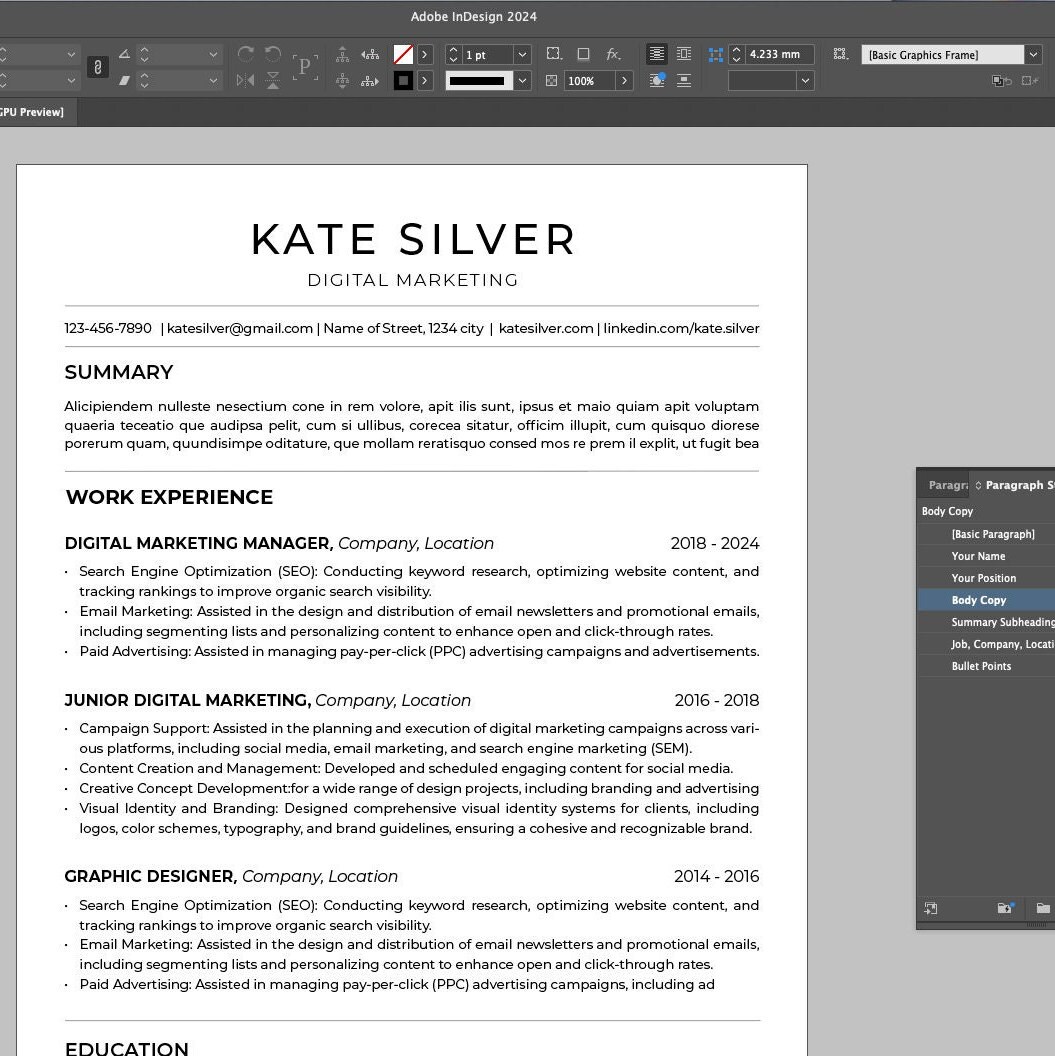Select the drop shadow icon in control panel

584,54
